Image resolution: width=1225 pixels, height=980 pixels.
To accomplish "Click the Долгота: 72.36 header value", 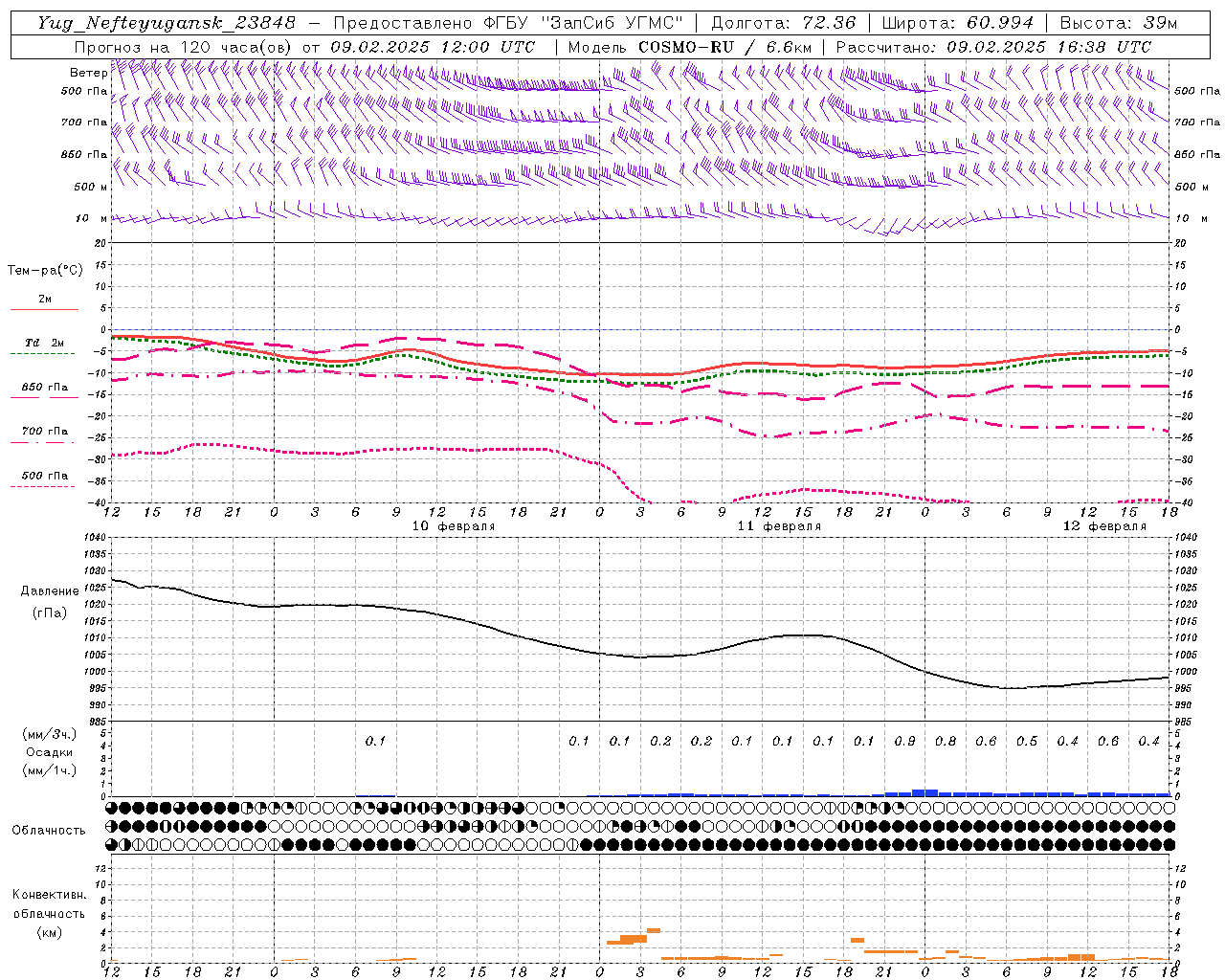I will (x=783, y=23).
